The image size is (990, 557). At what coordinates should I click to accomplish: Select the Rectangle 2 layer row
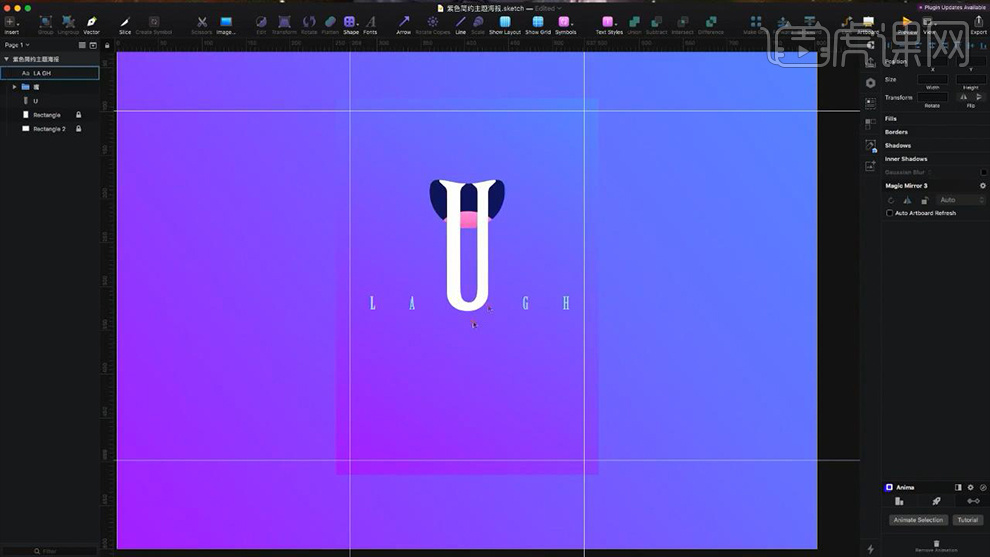50,129
